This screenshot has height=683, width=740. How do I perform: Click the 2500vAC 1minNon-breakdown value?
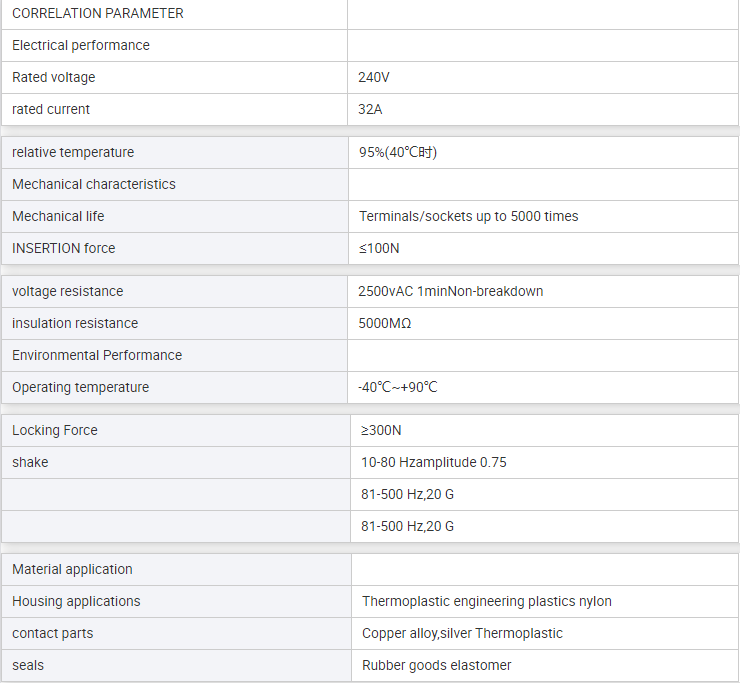click(450, 291)
